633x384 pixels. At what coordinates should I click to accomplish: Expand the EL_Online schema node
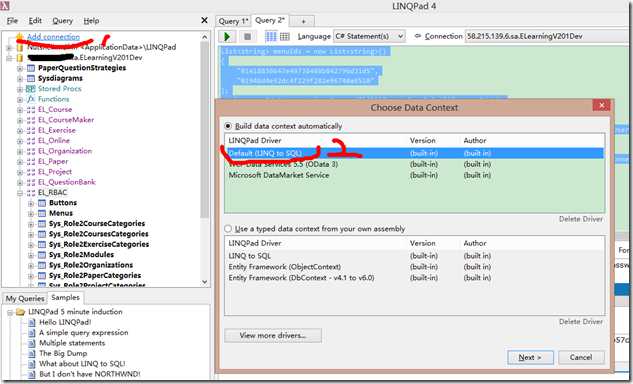[x=19, y=141]
